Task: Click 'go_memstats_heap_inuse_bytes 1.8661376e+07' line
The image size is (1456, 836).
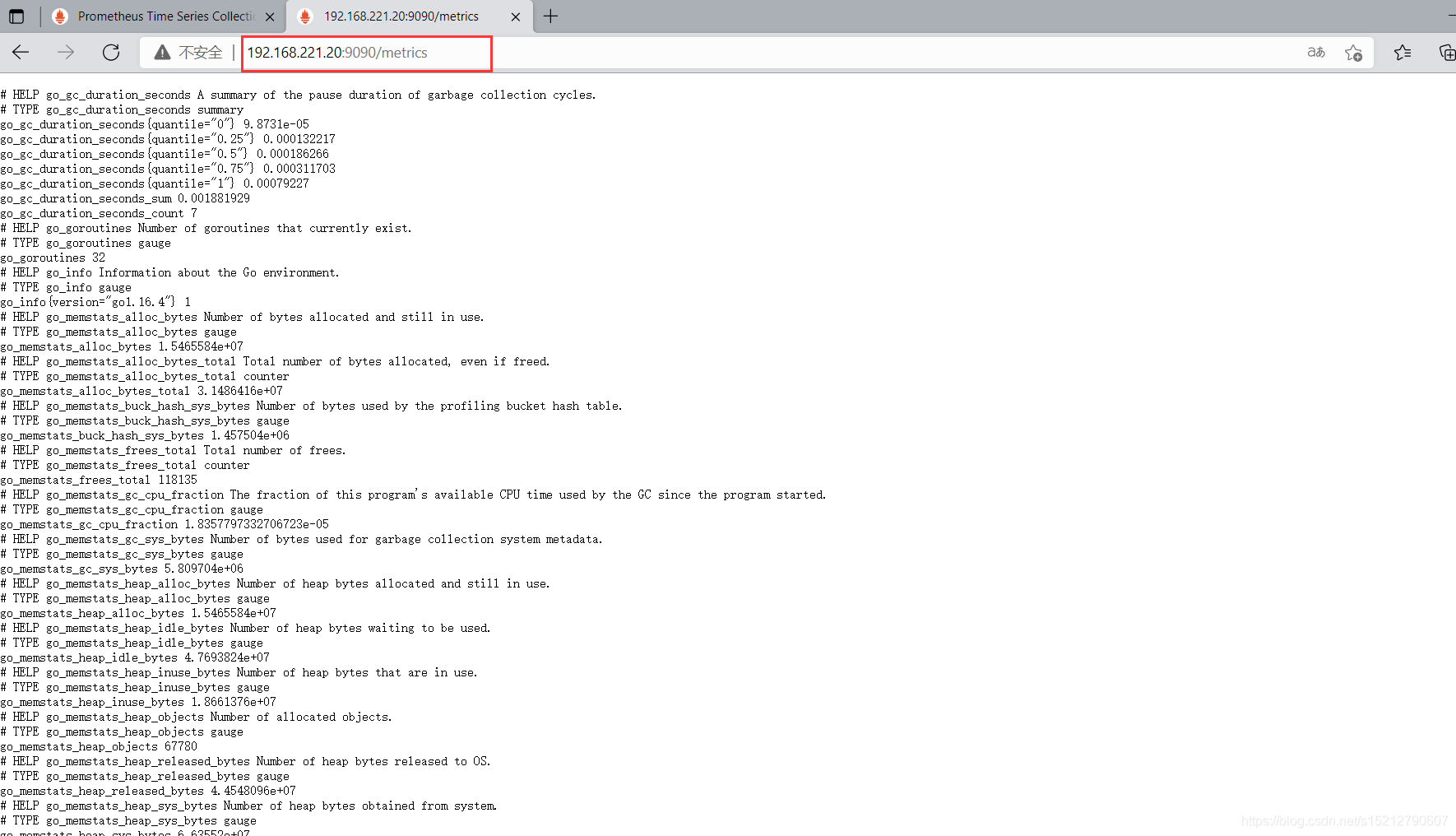Action: [x=138, y=702]
